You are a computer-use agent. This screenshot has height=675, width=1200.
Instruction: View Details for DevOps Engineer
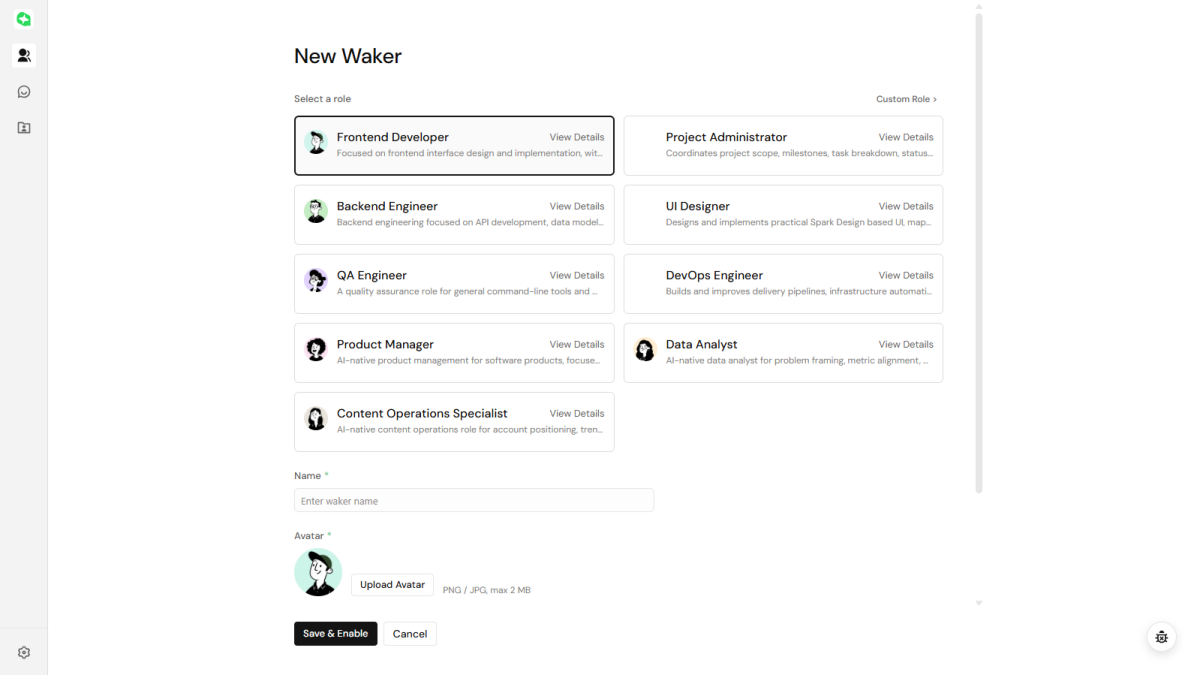(906, 275)
